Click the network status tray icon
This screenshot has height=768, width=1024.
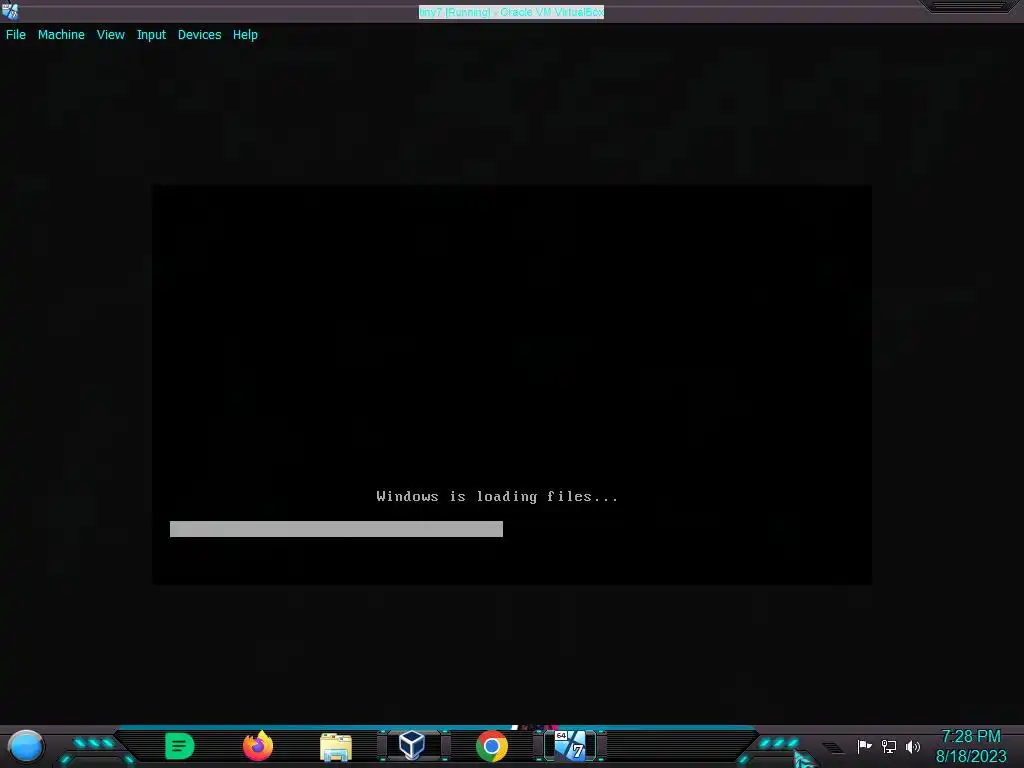[x=889, y=746]
